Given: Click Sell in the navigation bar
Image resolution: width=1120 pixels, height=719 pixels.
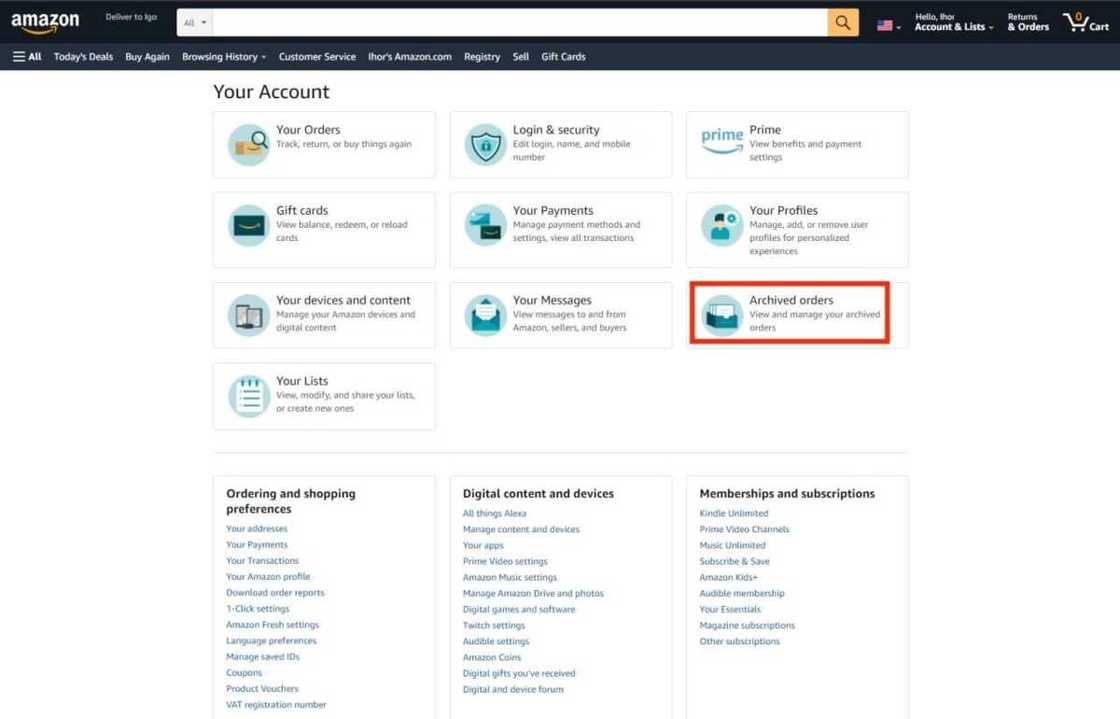Looking at the screenshot, I should [521, 56].
